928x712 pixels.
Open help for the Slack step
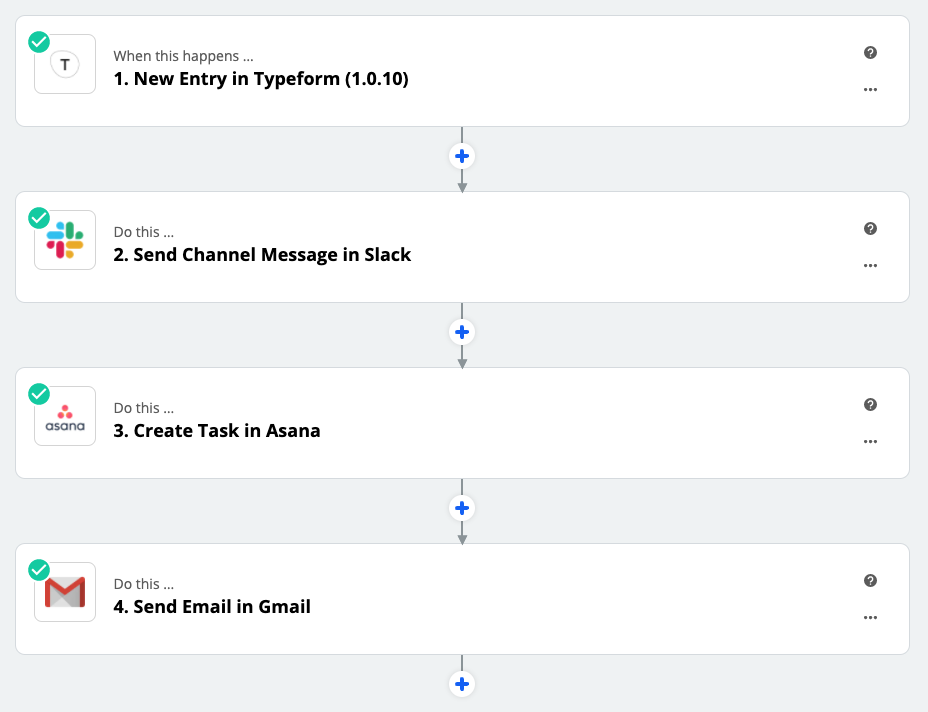[x=870, y=228]
